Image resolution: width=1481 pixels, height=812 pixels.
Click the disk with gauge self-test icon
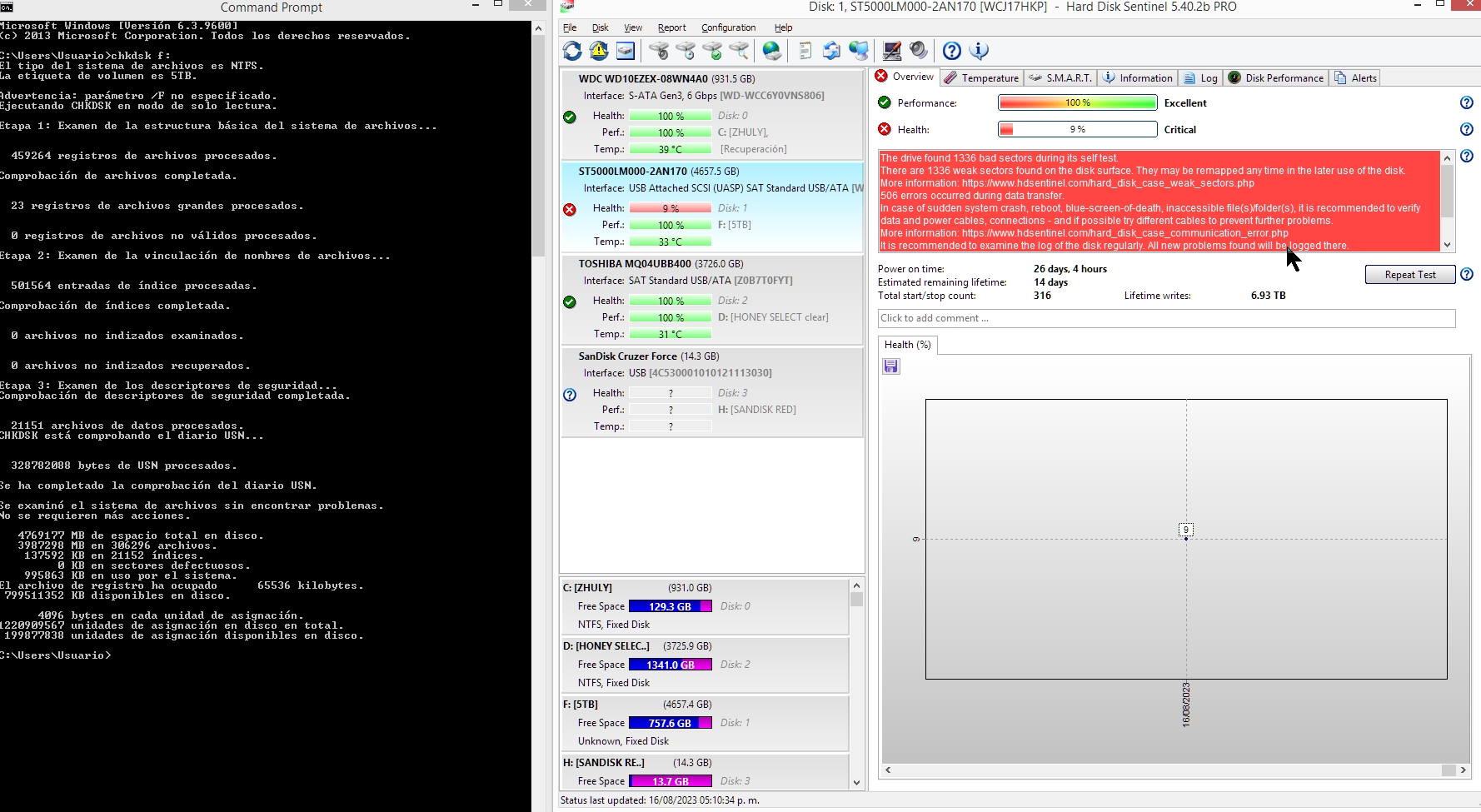pos(659,51)
